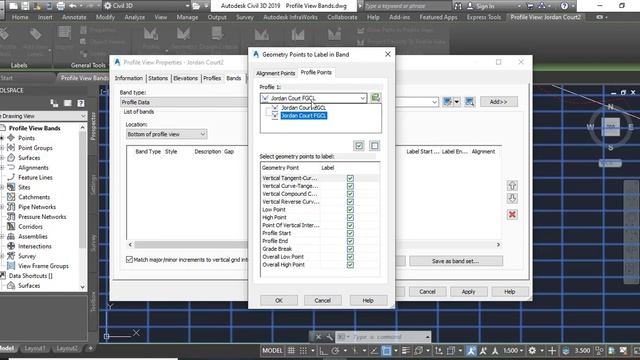Open the 1:500 annotation scale dropdown
This screenshot has width=640, height=360.
click(x=513, y=351)
